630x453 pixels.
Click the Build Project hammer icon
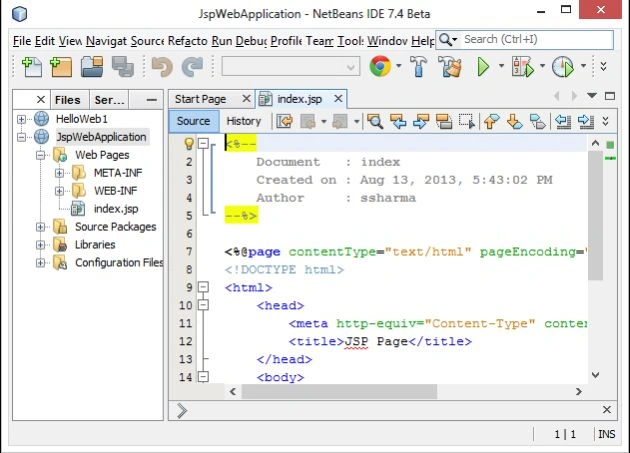click(x=419, y=66)
